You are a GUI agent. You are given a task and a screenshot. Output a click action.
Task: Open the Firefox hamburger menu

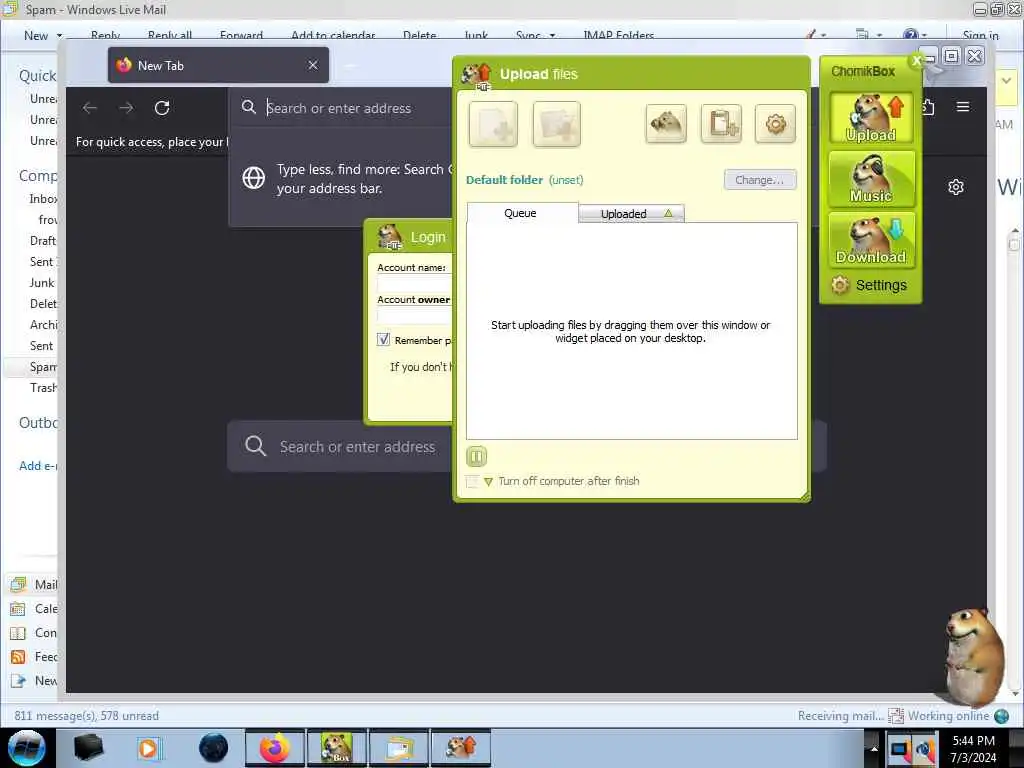coord(963,106)
